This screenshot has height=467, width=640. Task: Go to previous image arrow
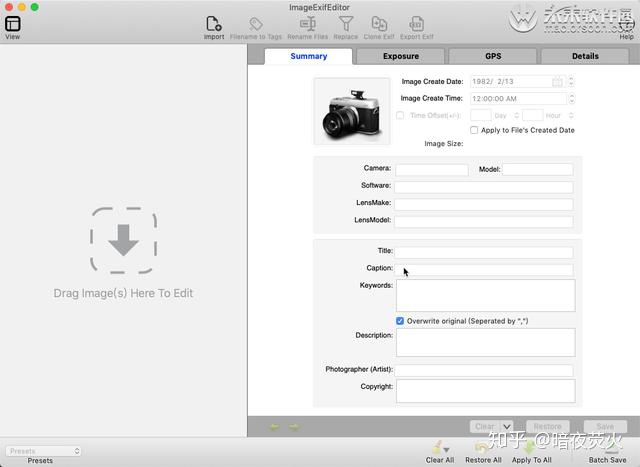click(274, 427)
